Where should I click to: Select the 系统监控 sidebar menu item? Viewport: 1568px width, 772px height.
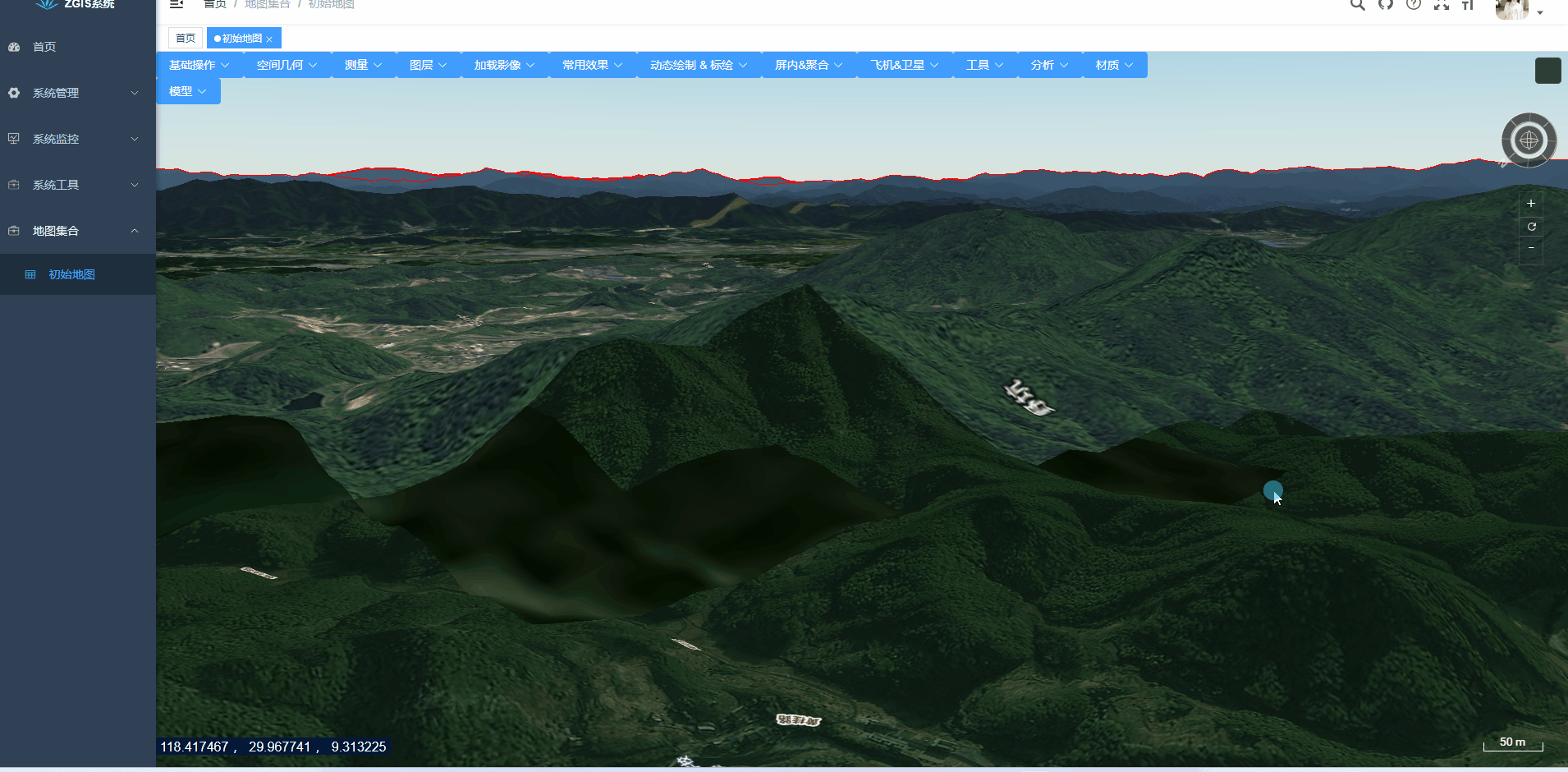(78, 139)
